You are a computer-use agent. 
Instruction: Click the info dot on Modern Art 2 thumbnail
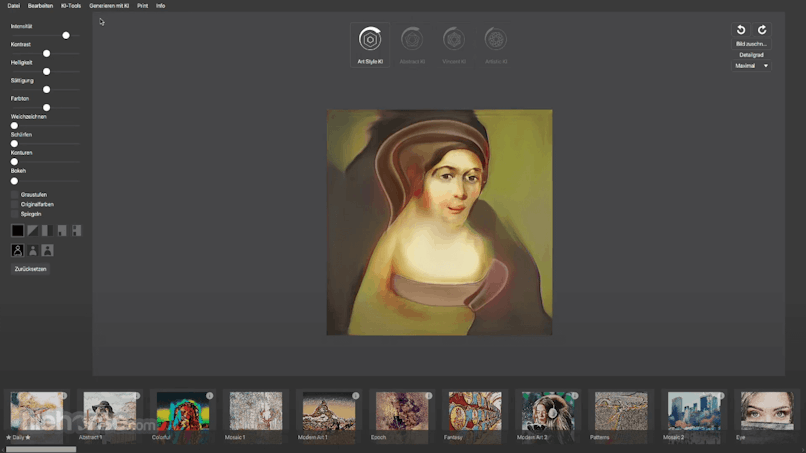[x=575, y=395]
